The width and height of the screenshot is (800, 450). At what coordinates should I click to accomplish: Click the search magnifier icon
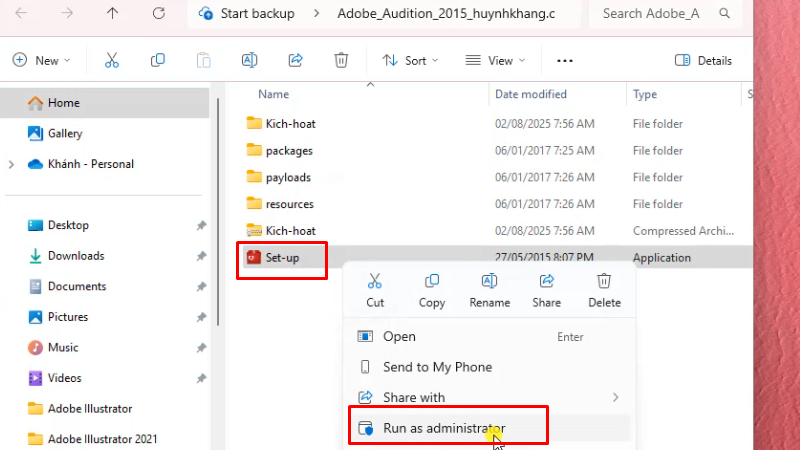coord(724,13)
